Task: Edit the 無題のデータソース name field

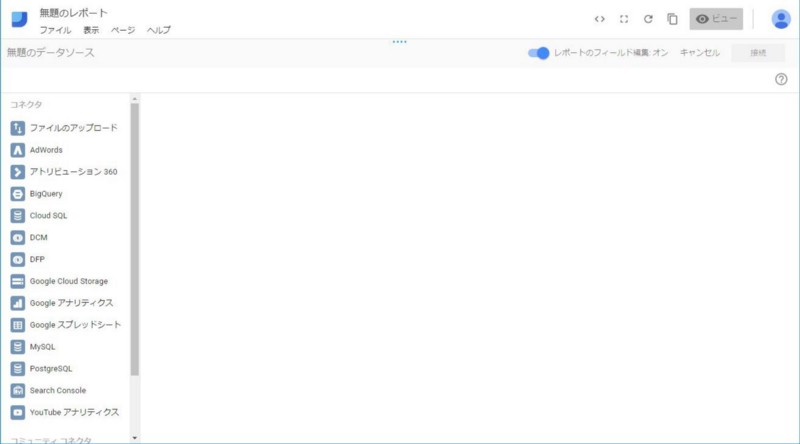Action: click(51, 53)
